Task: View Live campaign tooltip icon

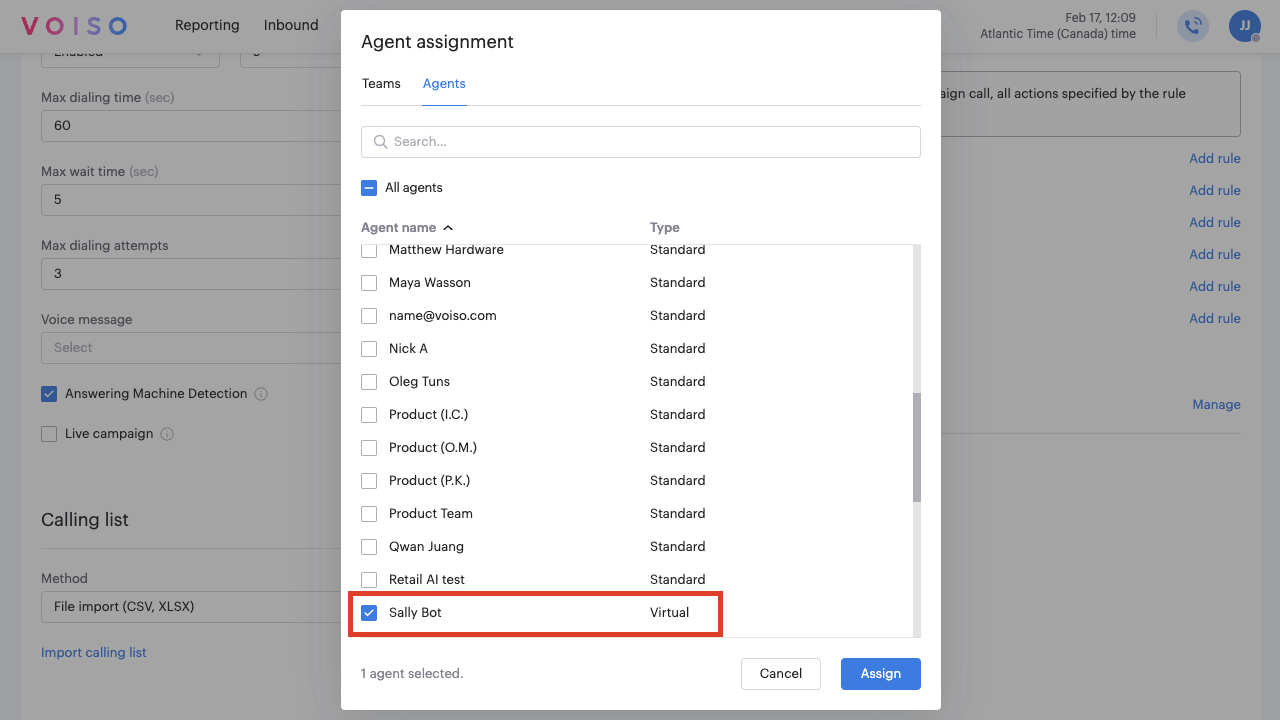Action: (x=168, y=433)
